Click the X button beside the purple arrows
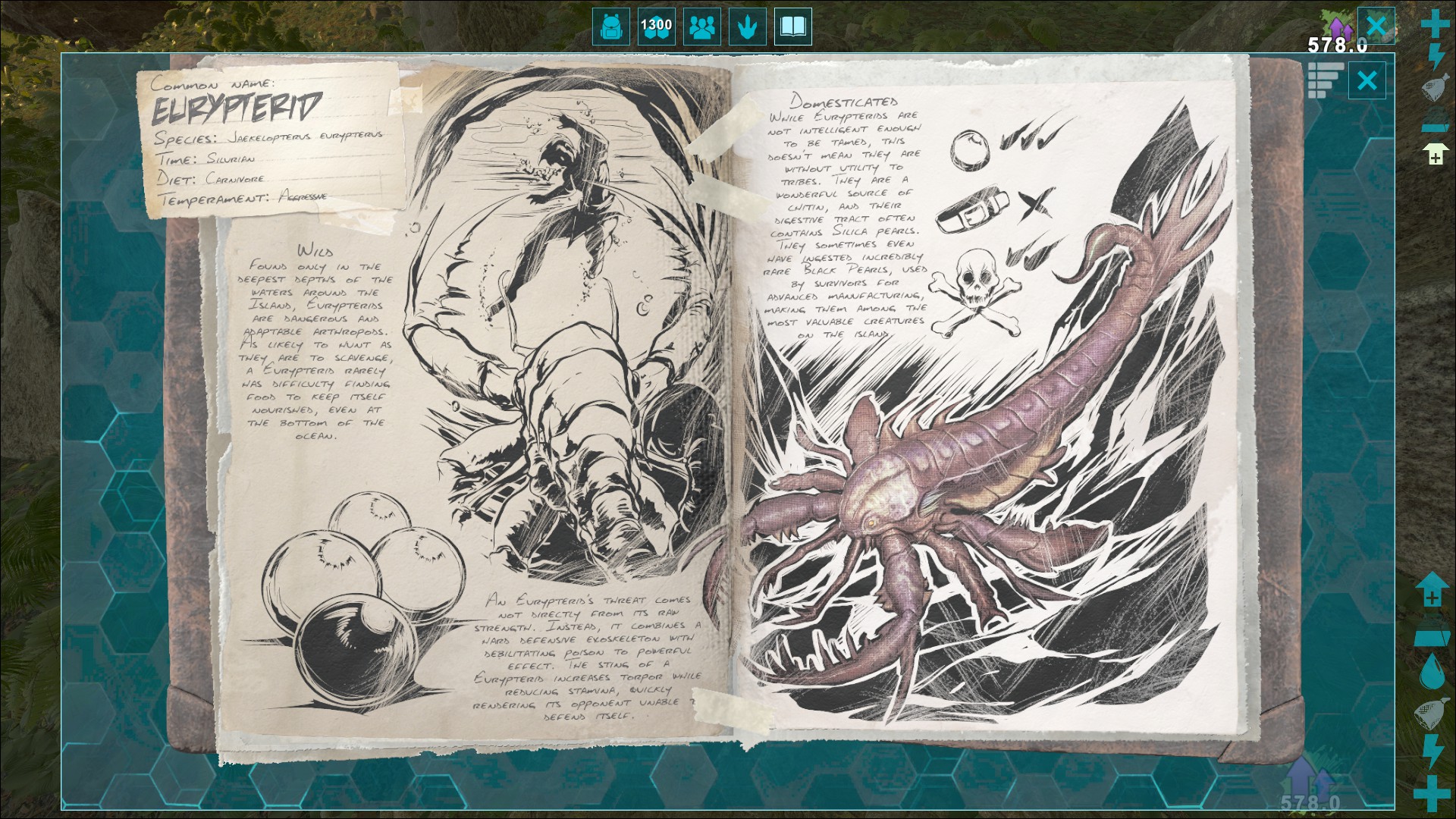The height and width of the screenshot is (819, 1456). (x=1376, y=27)
